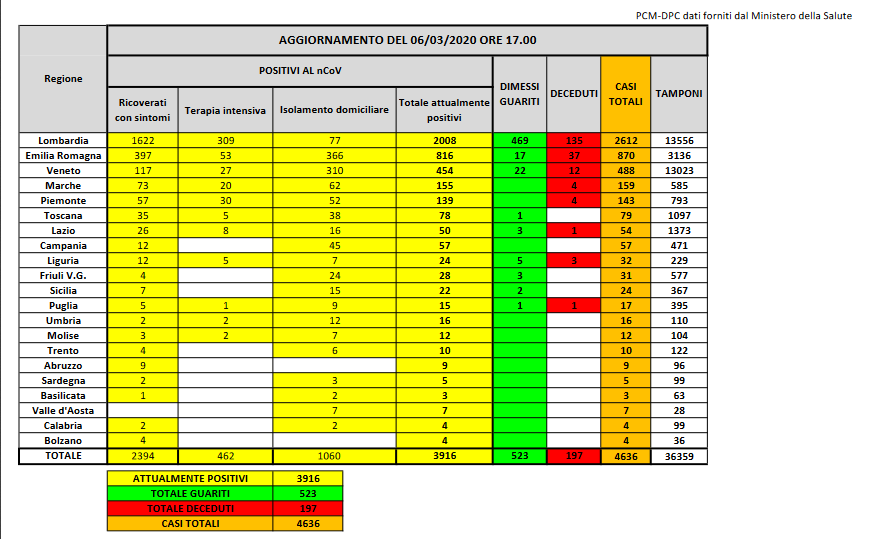Click the 'TAMPONI' column header
This screenshot has width=869, height=539.
tap(679, 94)
